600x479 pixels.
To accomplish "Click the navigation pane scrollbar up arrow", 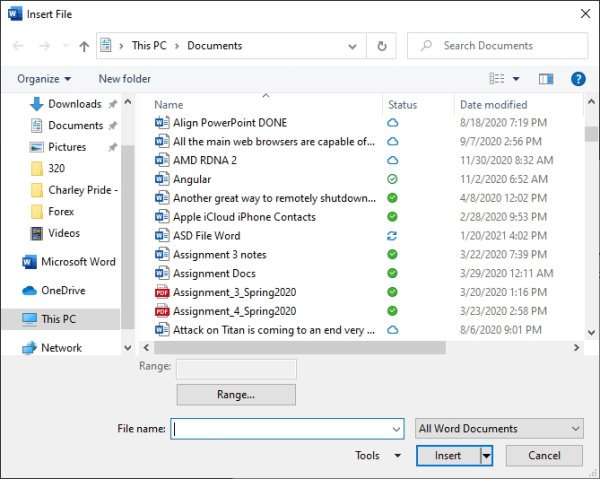I will tap(128, 102).
